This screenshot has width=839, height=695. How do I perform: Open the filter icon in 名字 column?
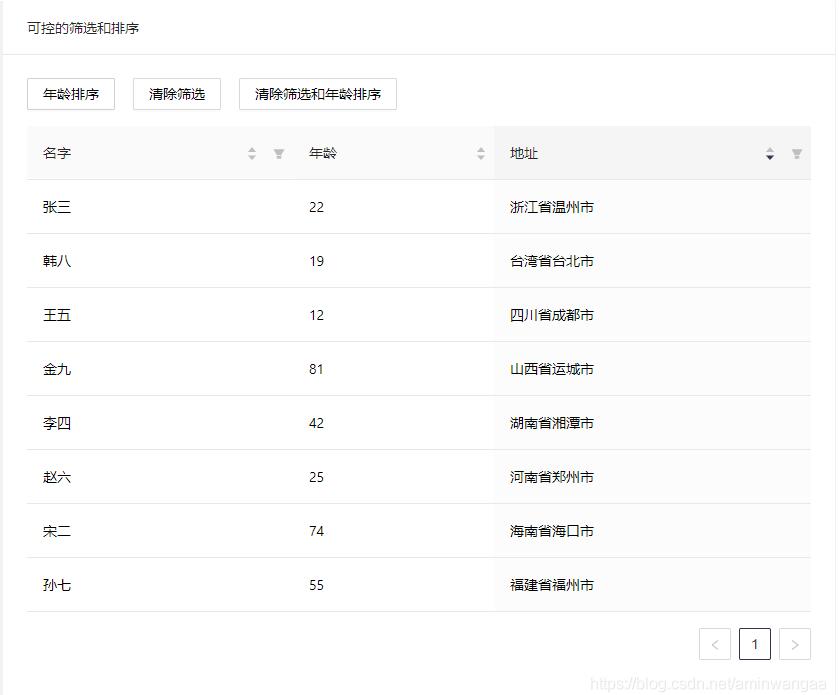(x=279, y=154)
